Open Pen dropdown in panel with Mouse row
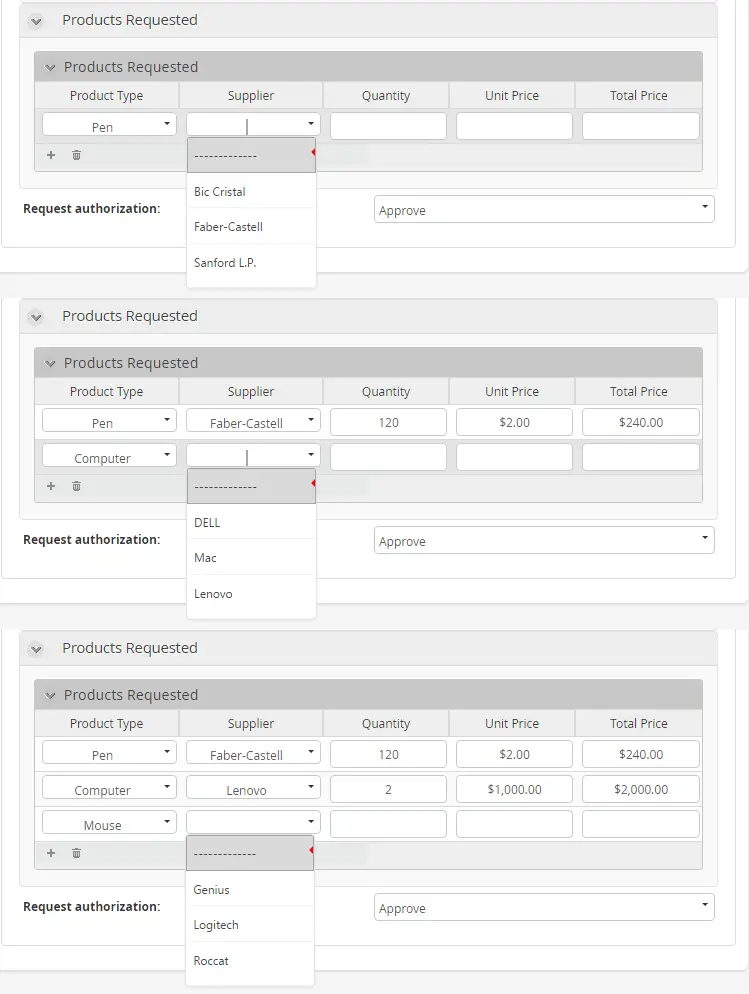 click(109, 752)
